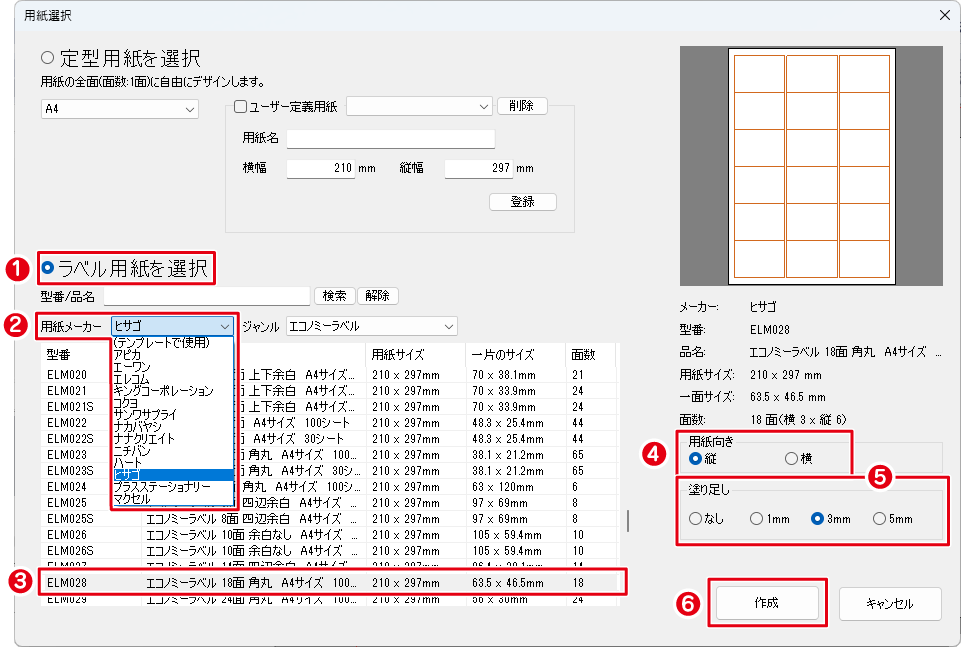Viewport: 961px width, 647px height.
Task: Select the ラベル用紙を選択 radio button
Action: pyautogui.click(x=48, y=268)
